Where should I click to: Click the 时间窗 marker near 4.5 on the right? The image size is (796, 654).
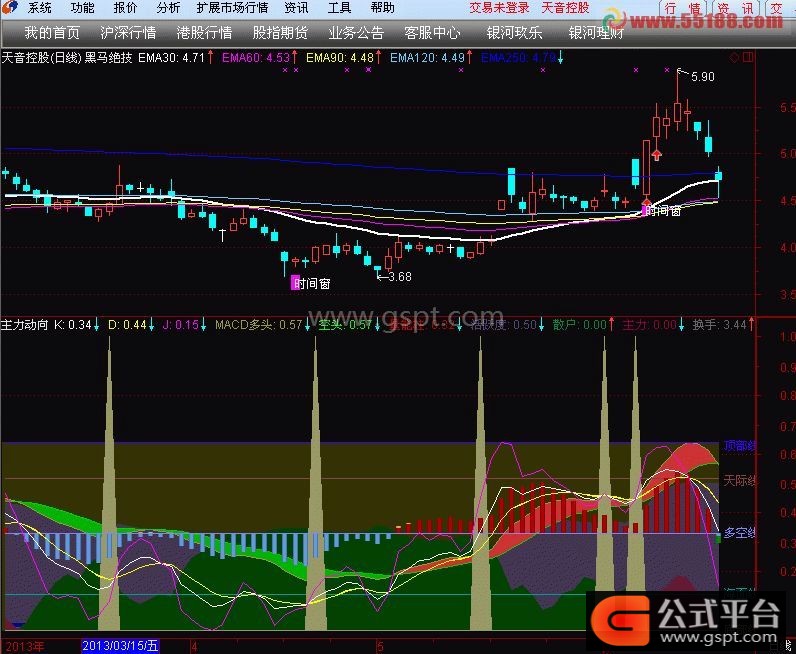(662, 211)
